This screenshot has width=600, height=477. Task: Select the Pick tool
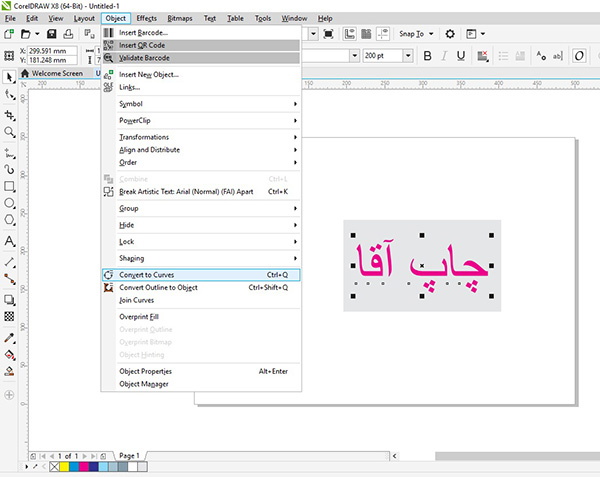pos(9,77)
